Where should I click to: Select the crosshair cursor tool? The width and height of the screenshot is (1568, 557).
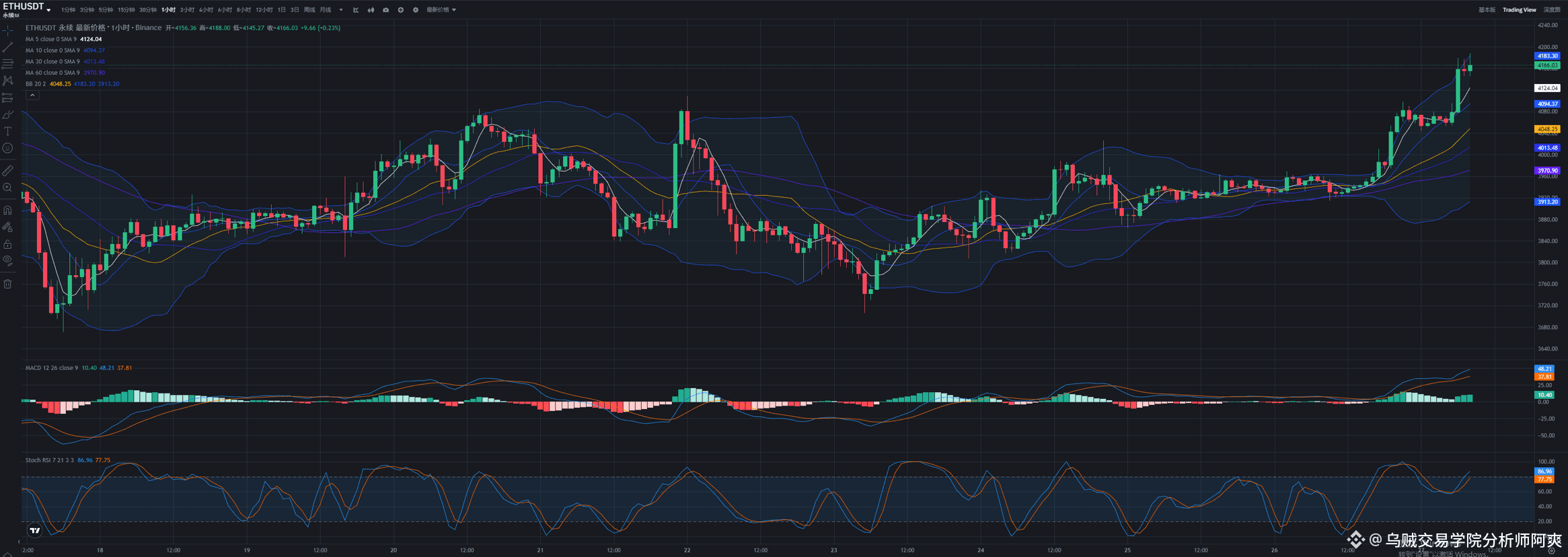[x=7, y=30]
